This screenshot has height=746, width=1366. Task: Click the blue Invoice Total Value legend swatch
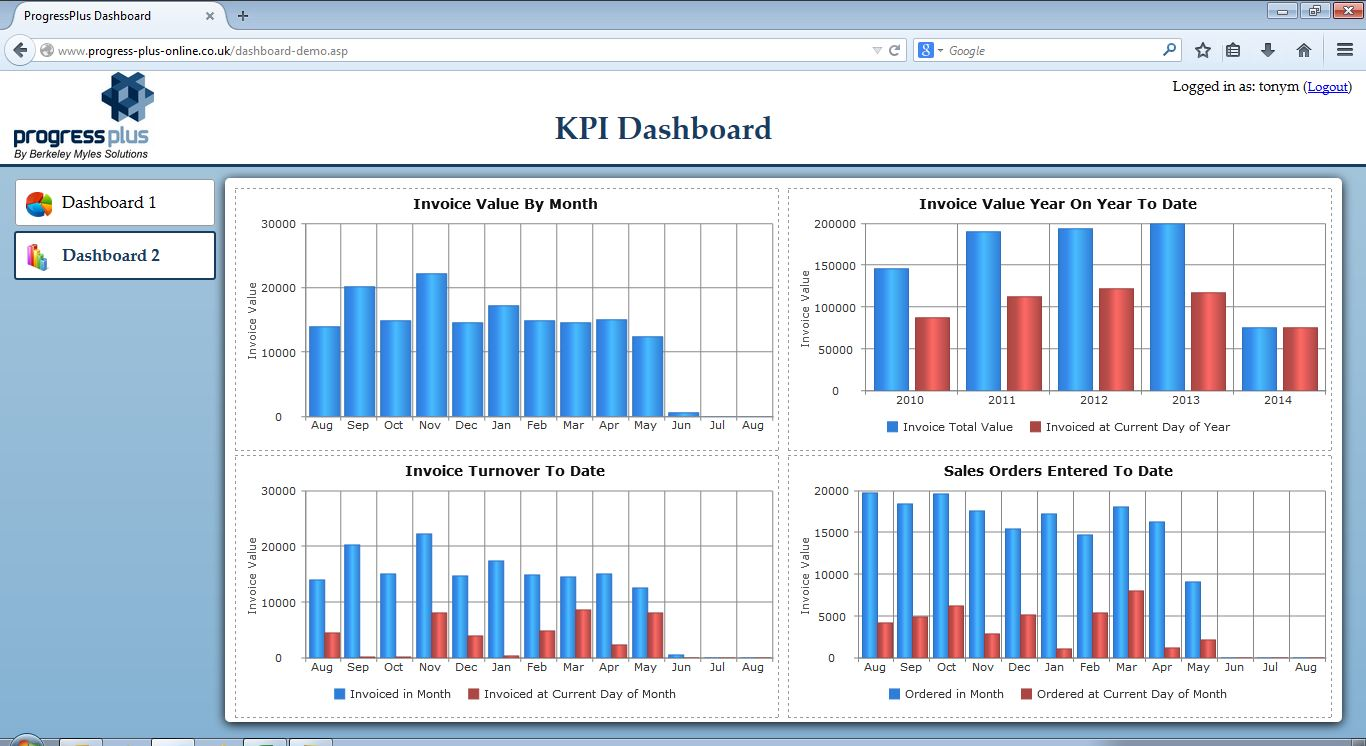click(892, 427)
